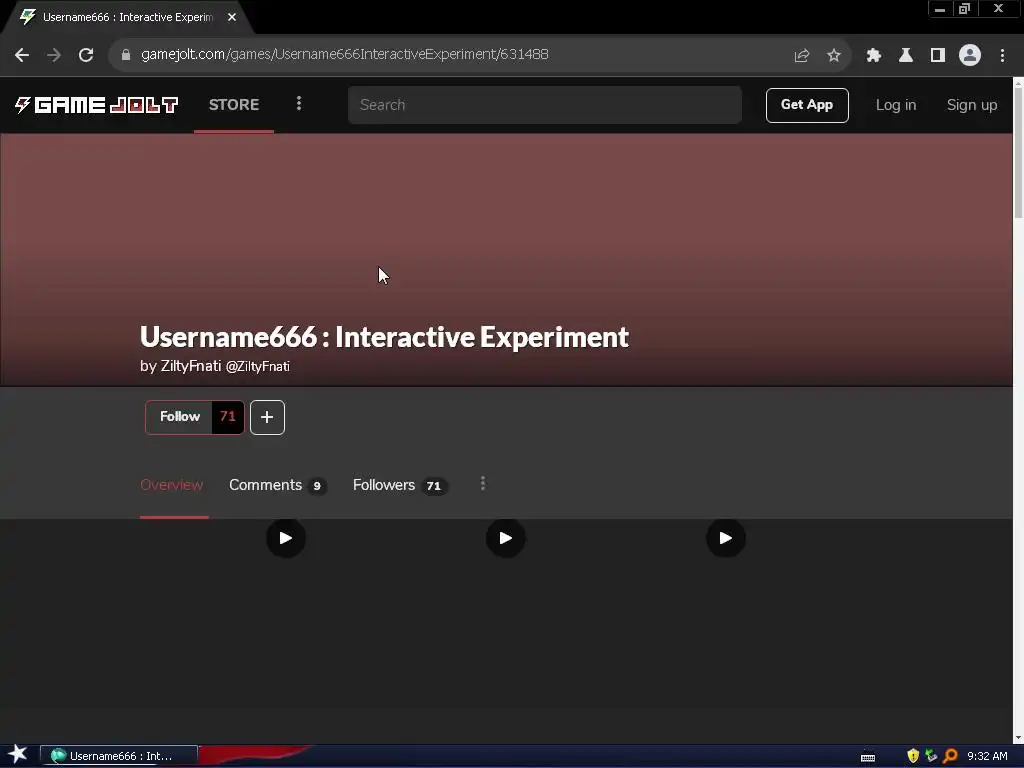Switch to the Followers tab
Screen dimensions: 1024x768
coord(400,485)
